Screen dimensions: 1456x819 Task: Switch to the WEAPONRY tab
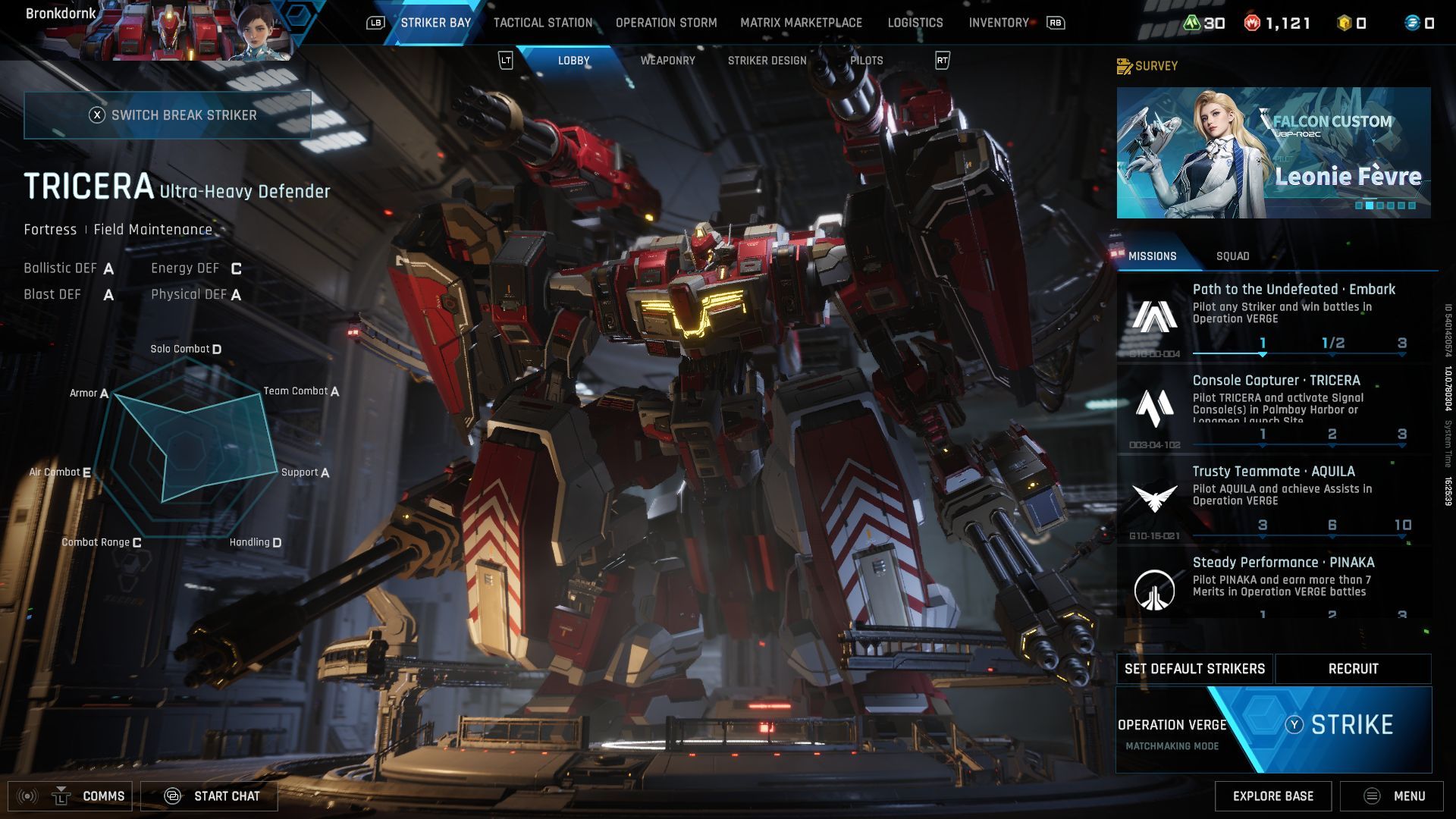coord(668,61)
